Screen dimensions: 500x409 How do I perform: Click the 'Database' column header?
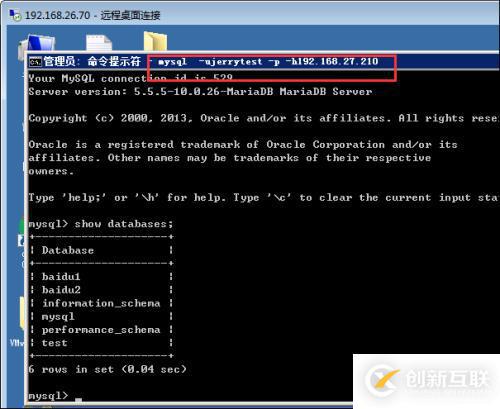68,250
